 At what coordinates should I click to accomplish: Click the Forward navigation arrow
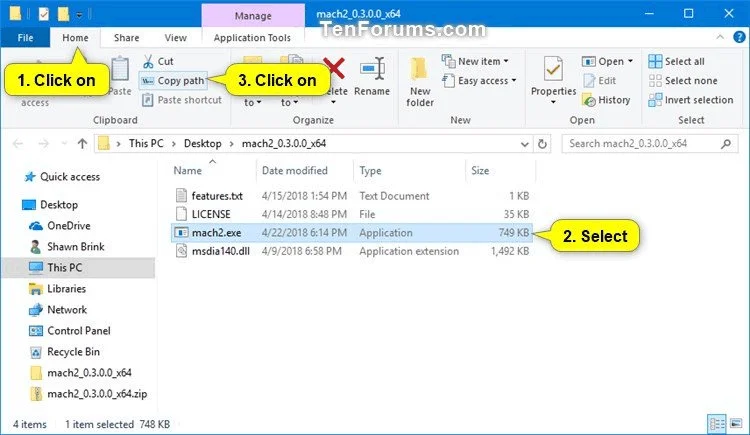pos(44,144)
